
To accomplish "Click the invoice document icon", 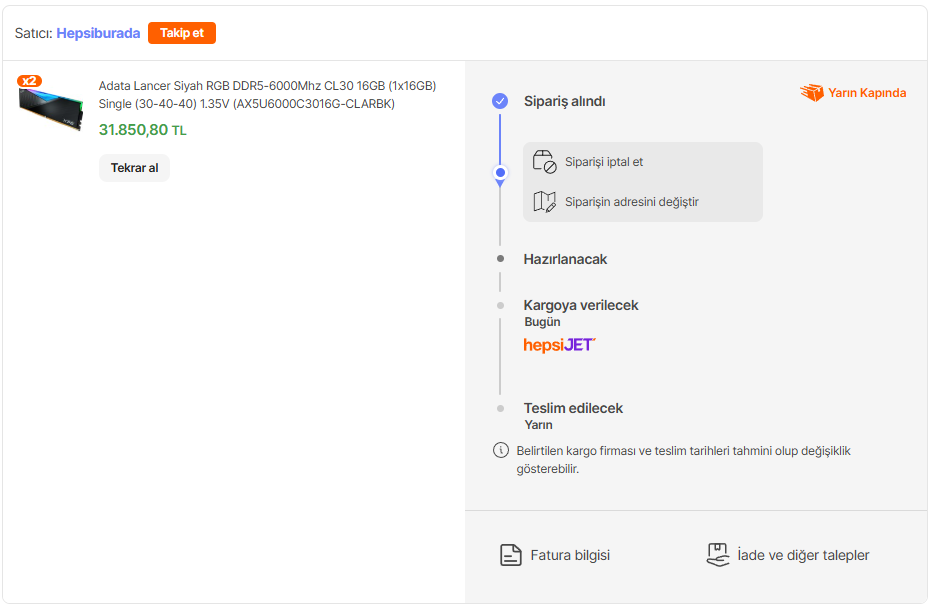I will click(510, 555).
